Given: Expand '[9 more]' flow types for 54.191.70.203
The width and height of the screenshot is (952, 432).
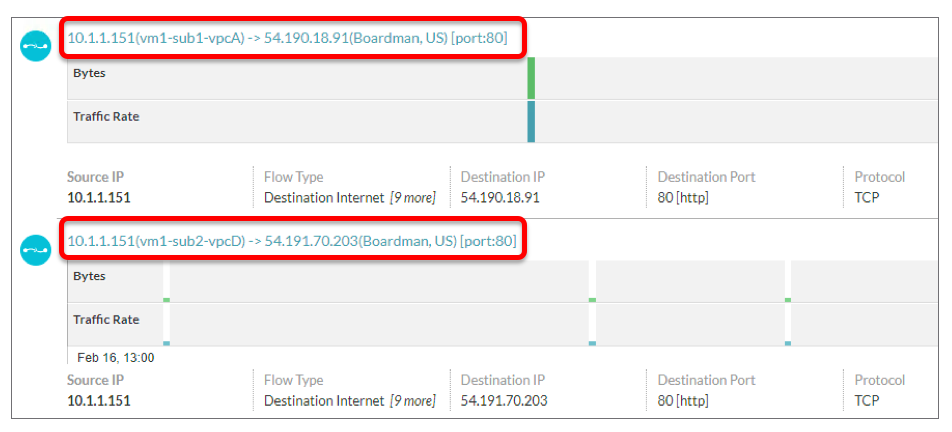Looking at the screenshot, I should click(412, 401).
